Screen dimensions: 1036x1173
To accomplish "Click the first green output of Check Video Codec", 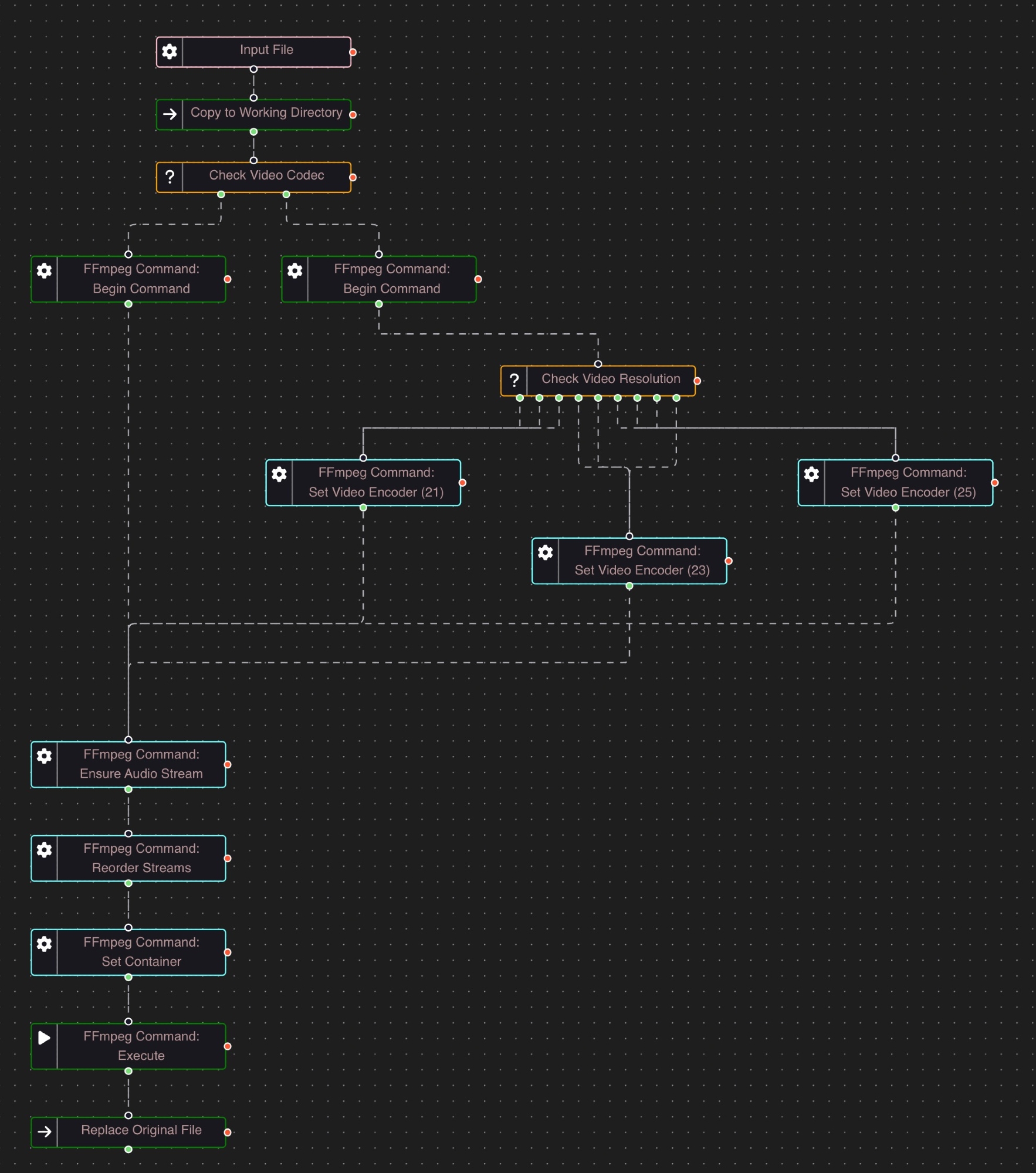I will [221, 194].
